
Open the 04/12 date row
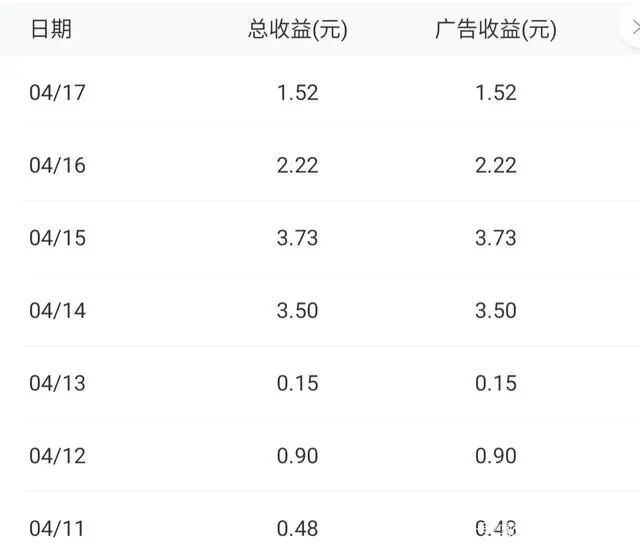(320, 456)
